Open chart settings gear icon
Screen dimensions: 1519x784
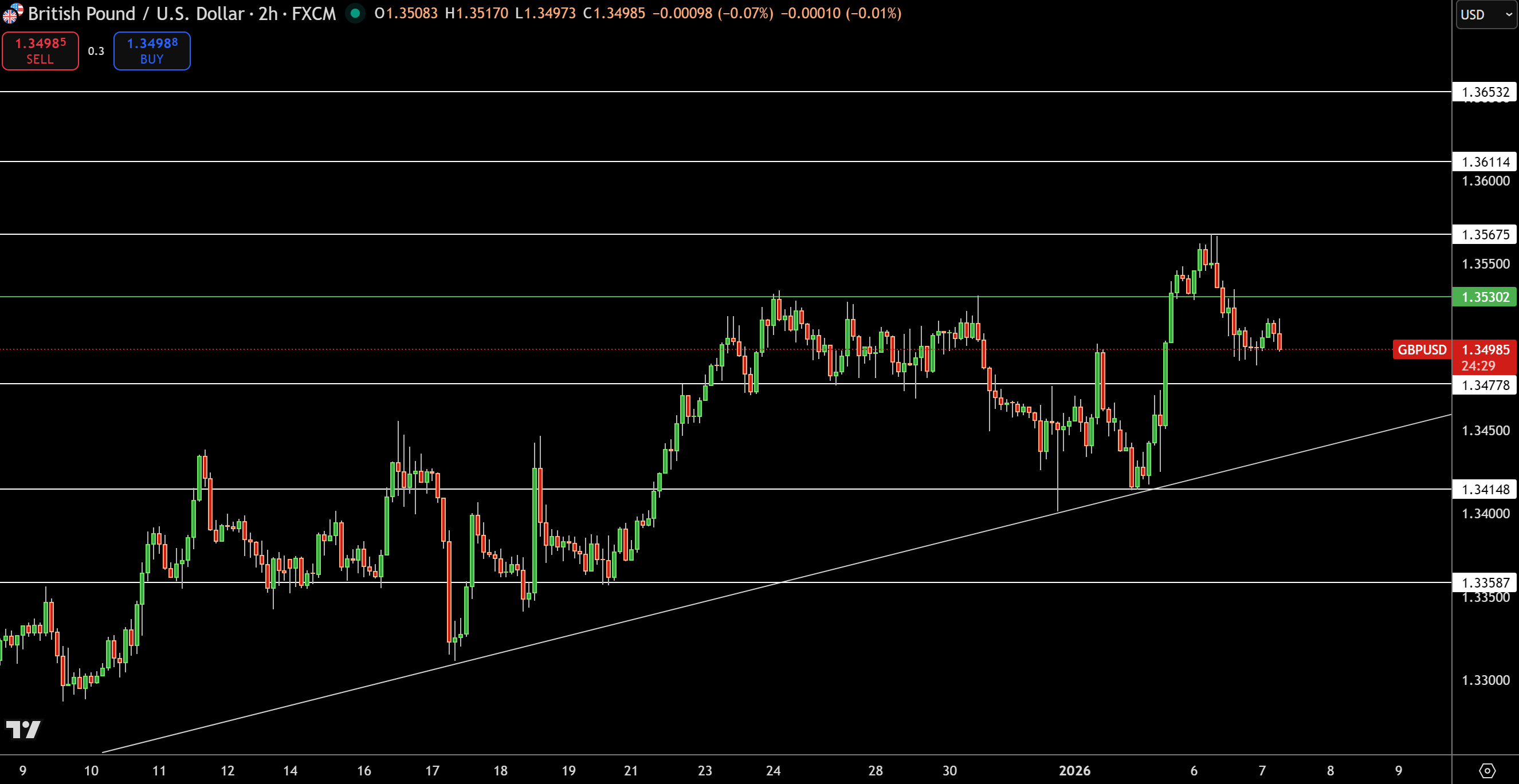[1486, 770]
